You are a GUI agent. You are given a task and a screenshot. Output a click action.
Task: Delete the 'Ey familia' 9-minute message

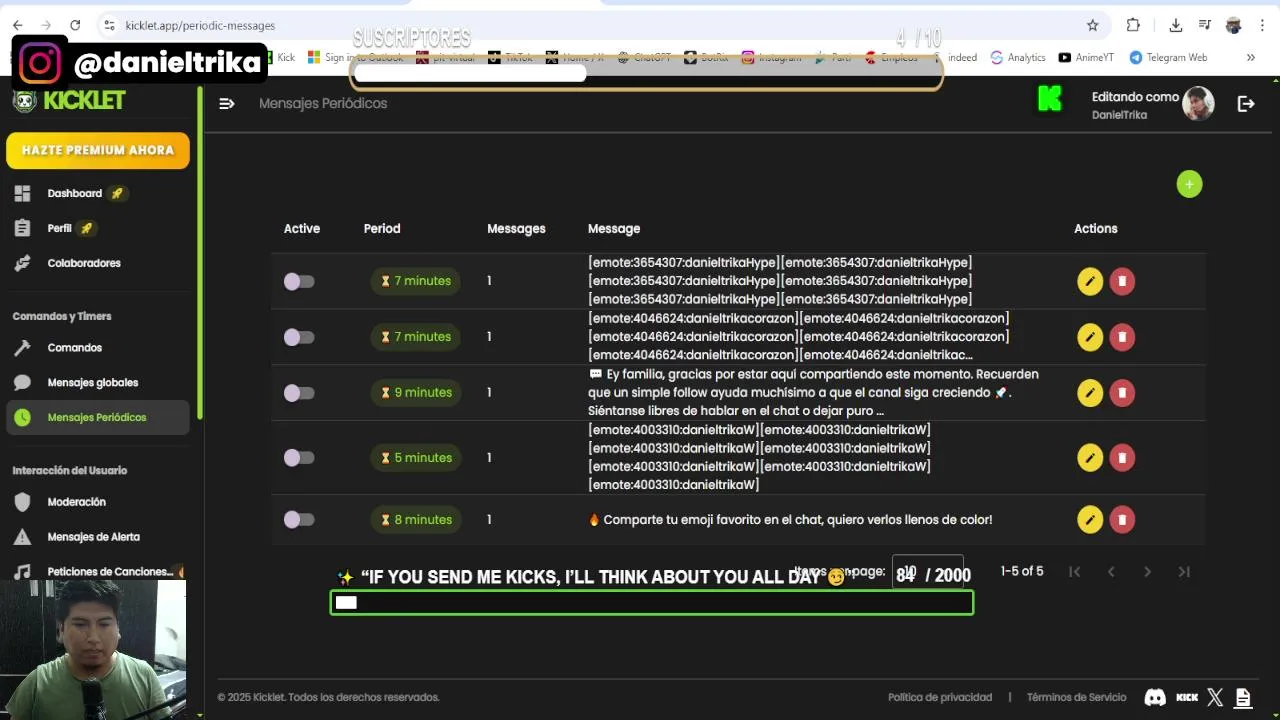[x=1122, y=393]
